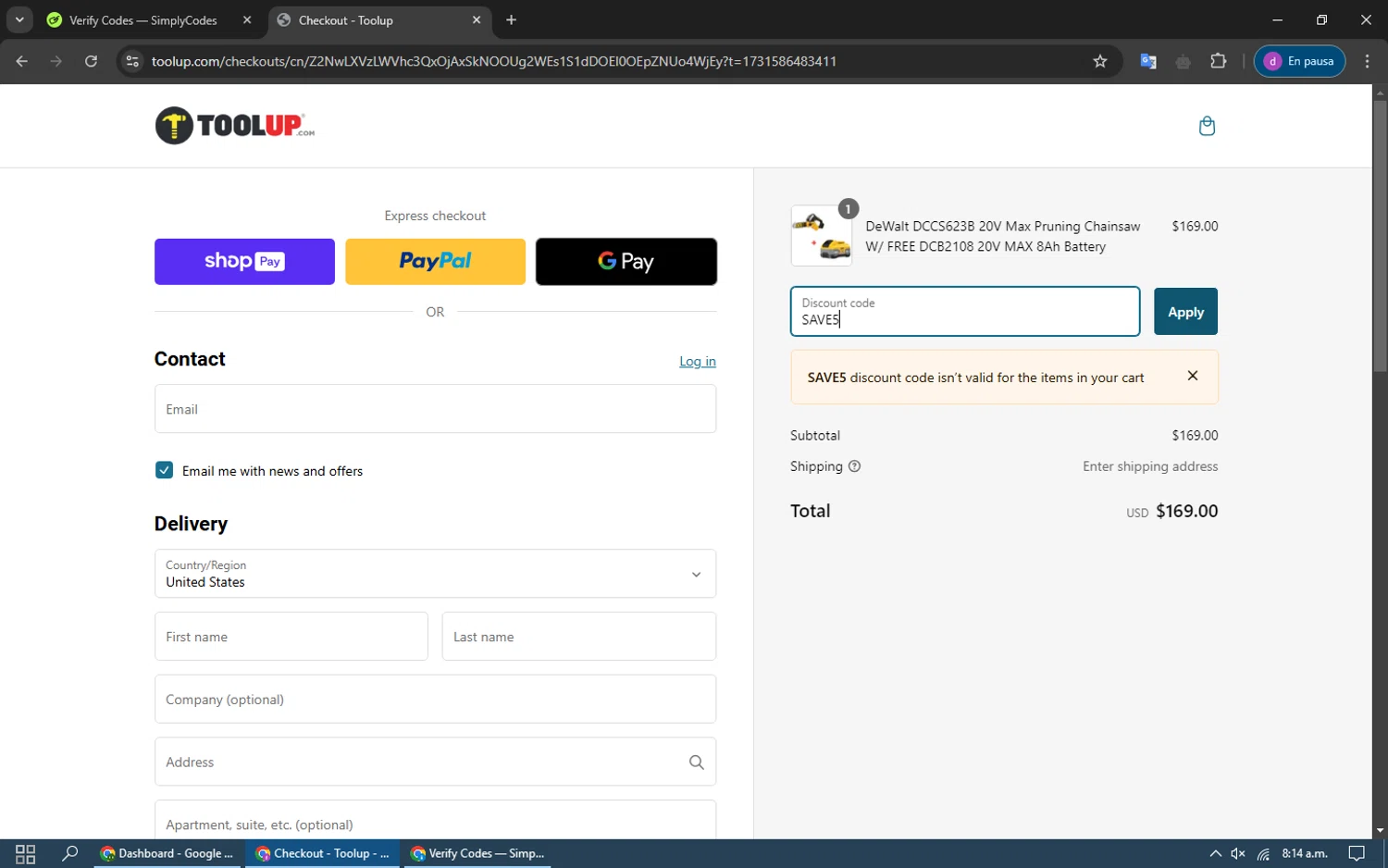
Task: Choose Google Pay express checkout
Action: pos(626,262)
